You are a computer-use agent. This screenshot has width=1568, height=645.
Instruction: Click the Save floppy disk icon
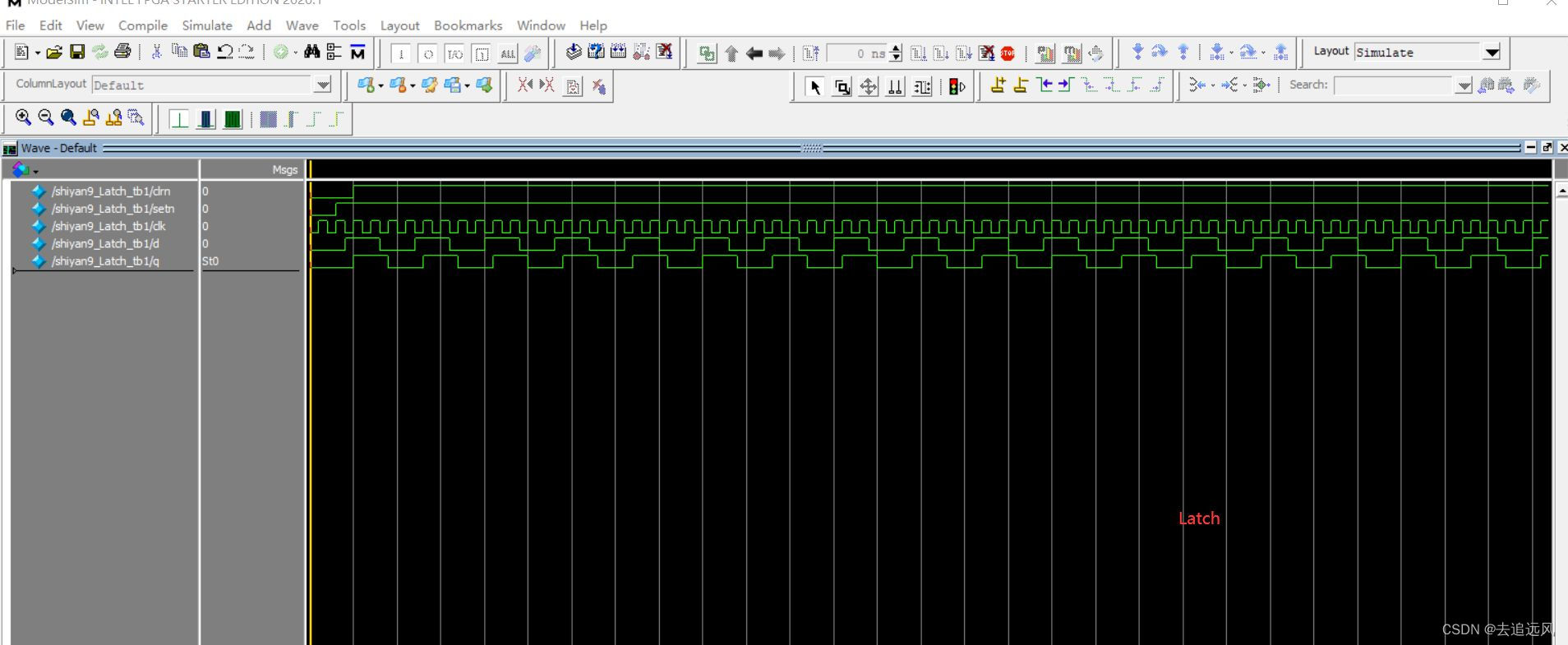[x=77, y=53]
